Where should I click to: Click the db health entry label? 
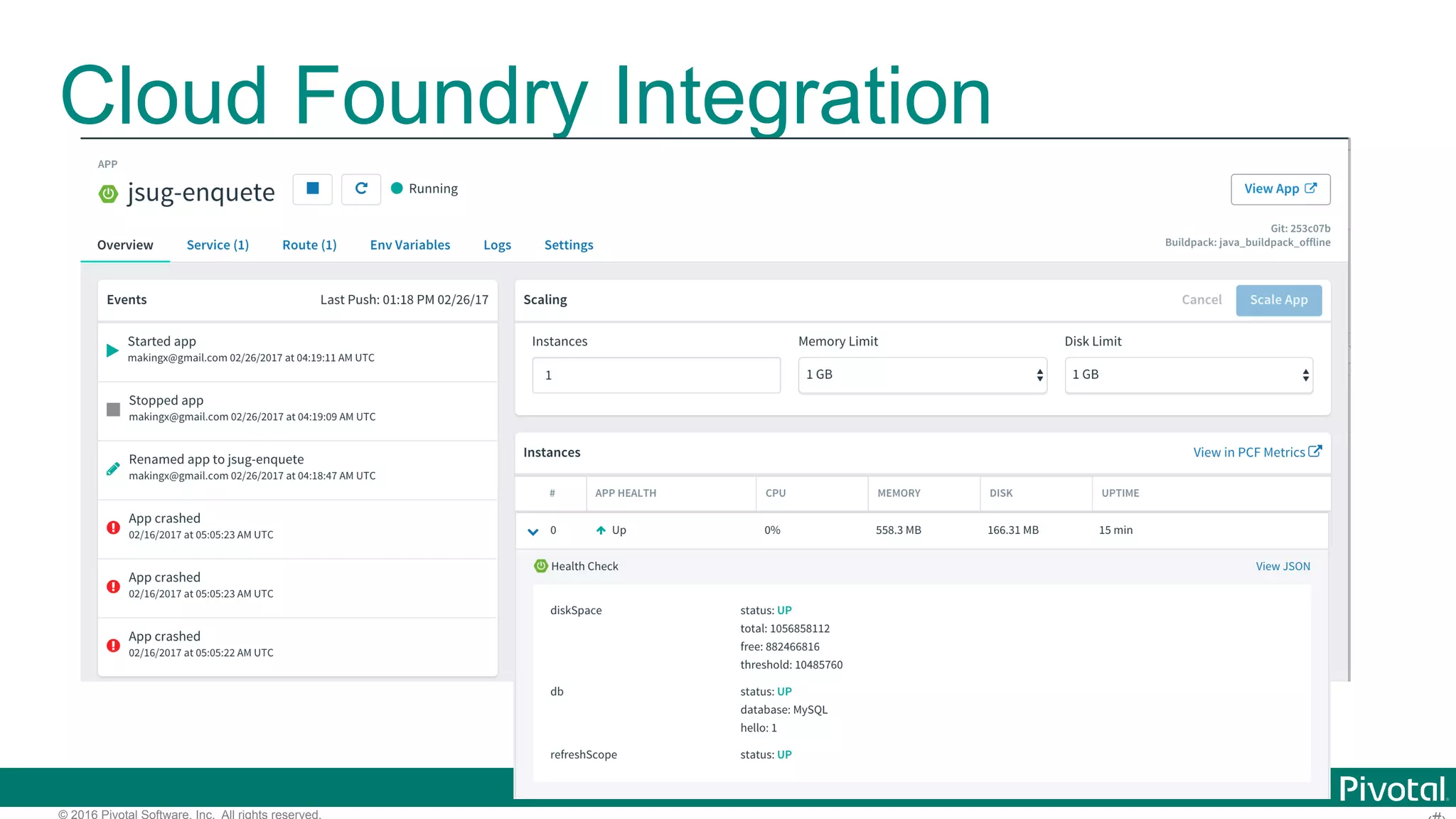[x=557, y=692]
